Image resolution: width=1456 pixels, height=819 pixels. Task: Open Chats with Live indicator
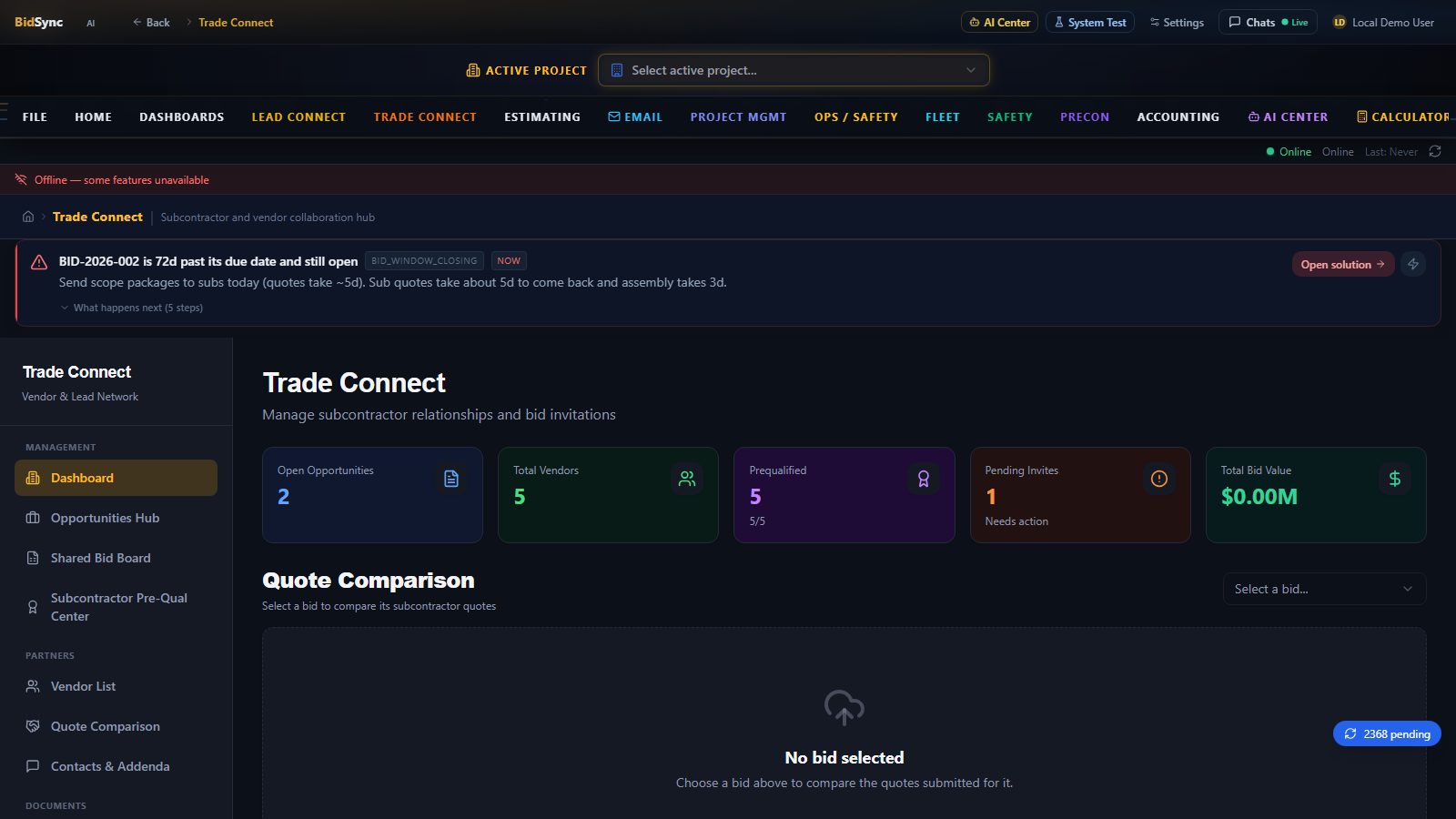1269,22
